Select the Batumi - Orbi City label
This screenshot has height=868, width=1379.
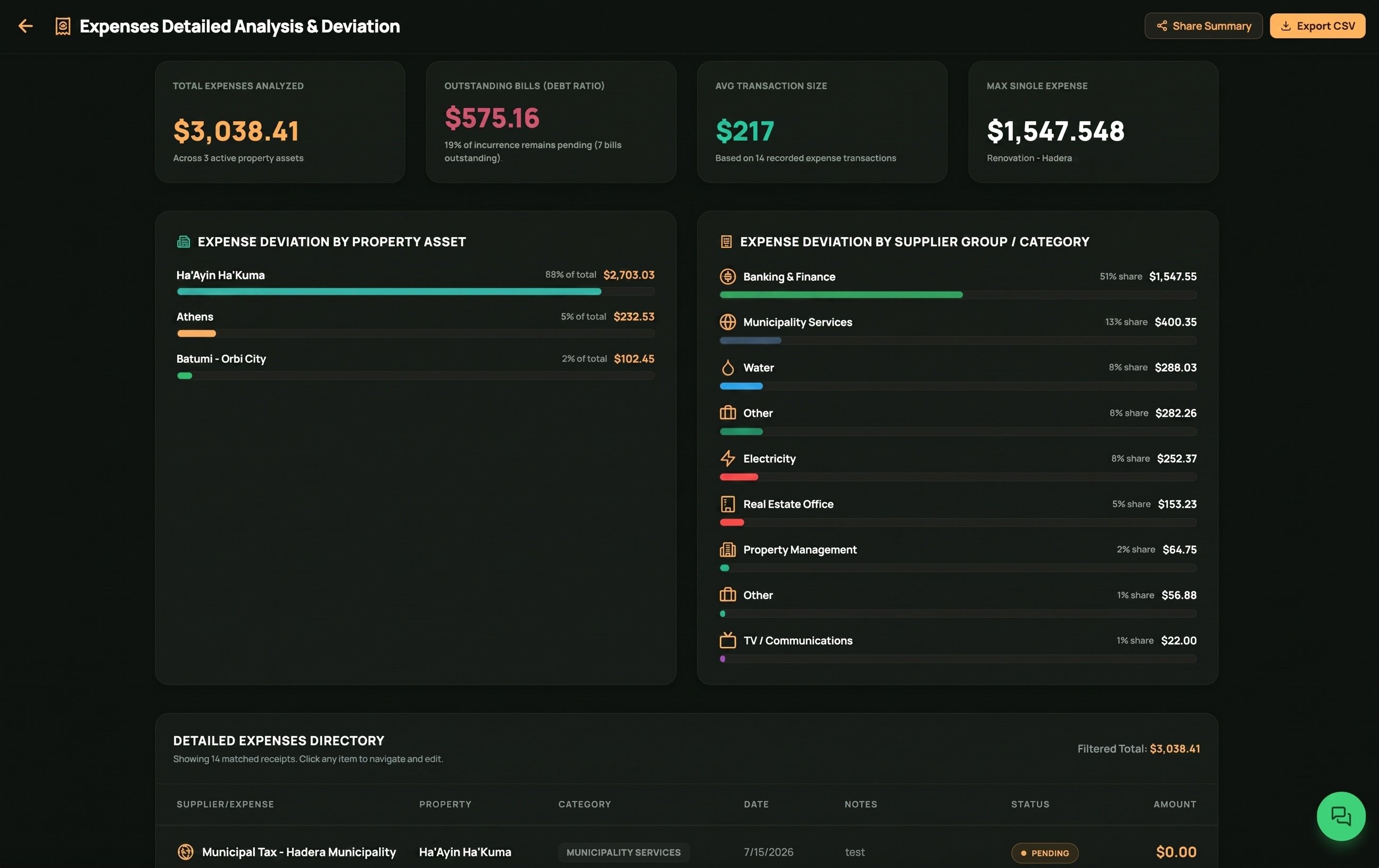221,359
